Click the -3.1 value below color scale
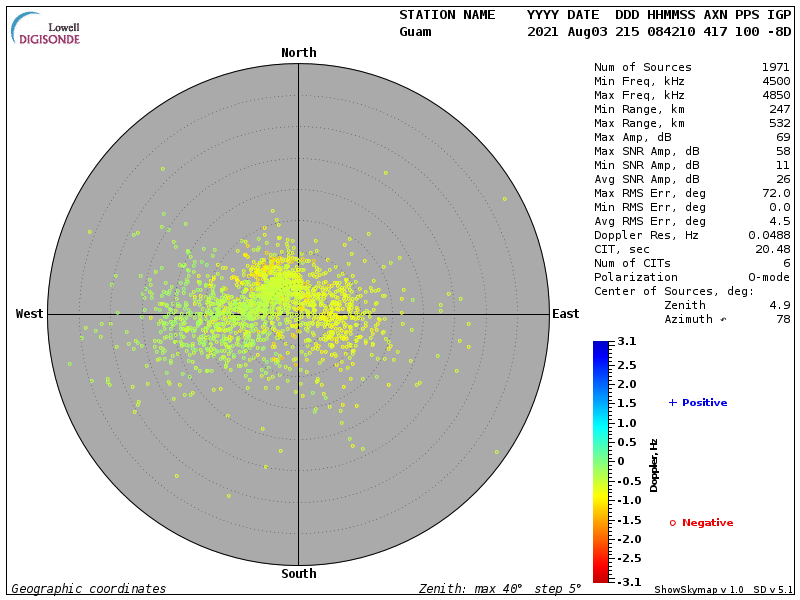The width and height of the screenshot is (800, 600). pyautogui.click(x=624, y=581)
